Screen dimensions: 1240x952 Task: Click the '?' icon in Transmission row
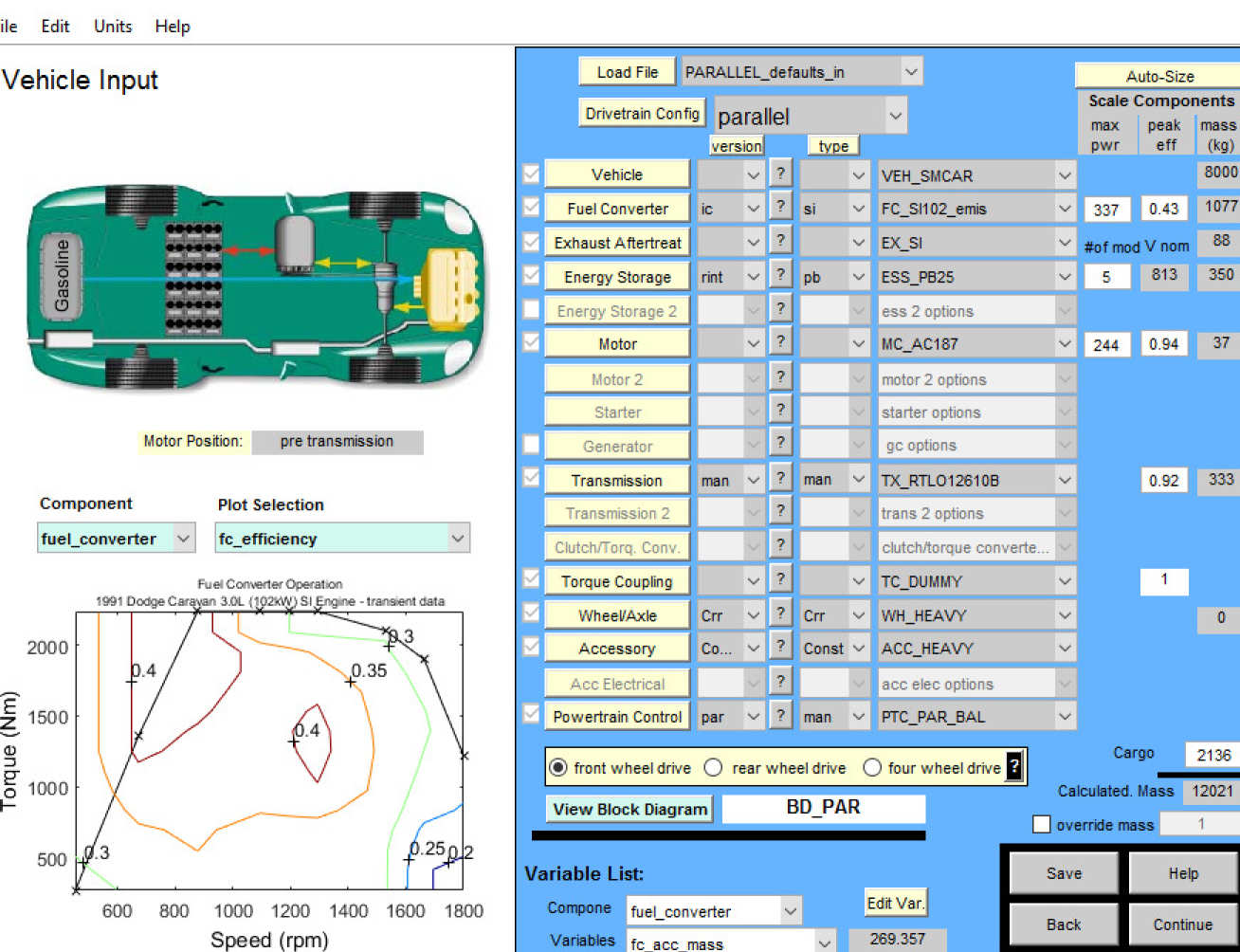779,480
